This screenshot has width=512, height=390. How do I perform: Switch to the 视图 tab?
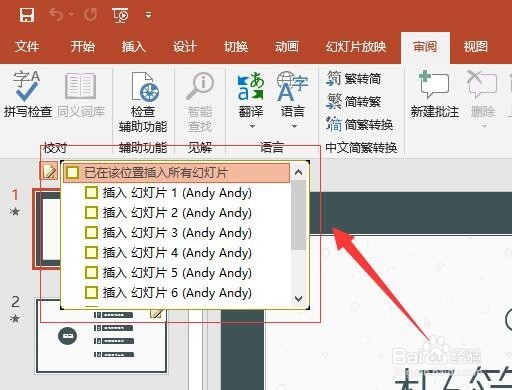[476, 46]
